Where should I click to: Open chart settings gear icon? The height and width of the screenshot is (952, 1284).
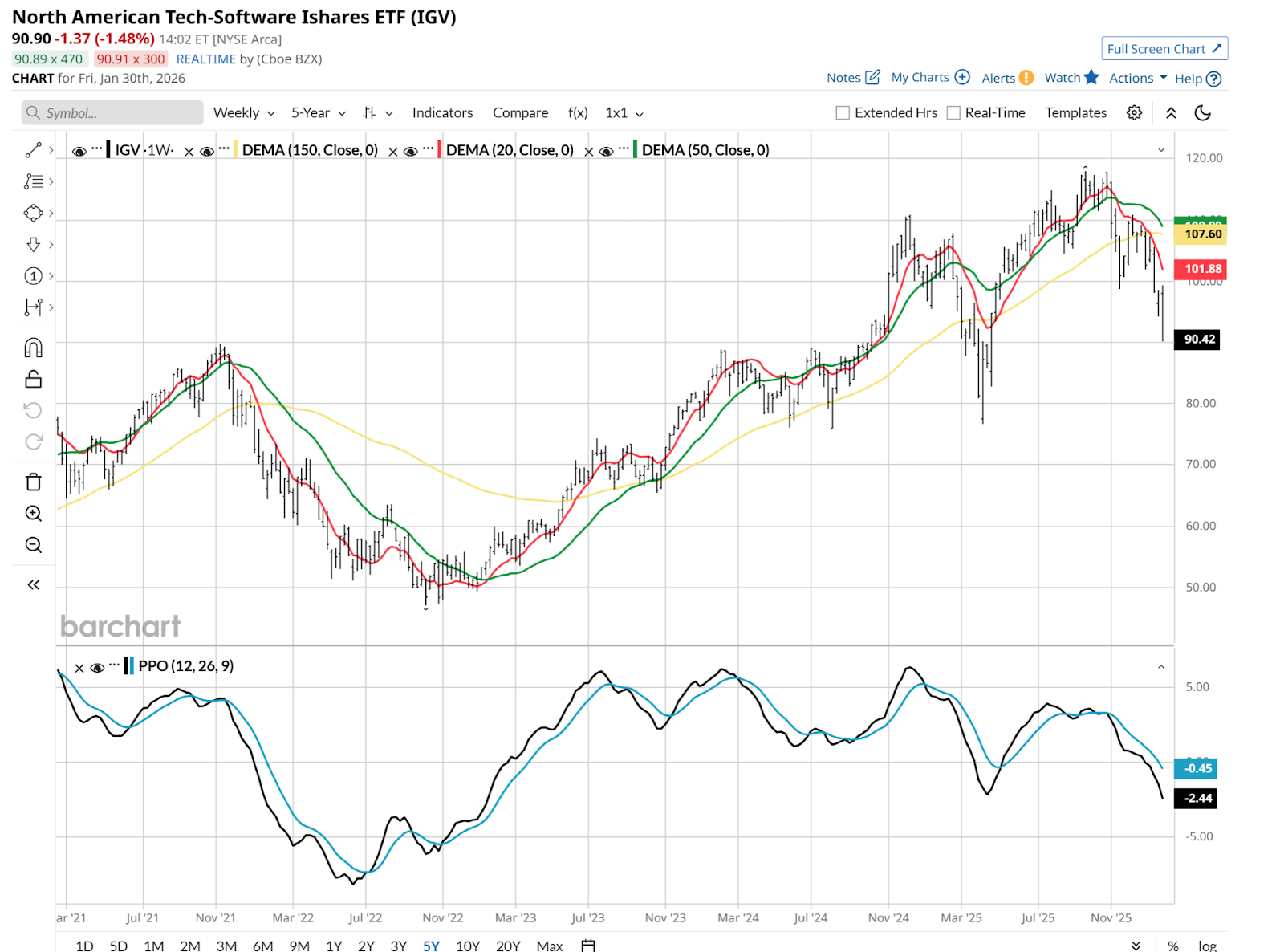coord(1134,112)
